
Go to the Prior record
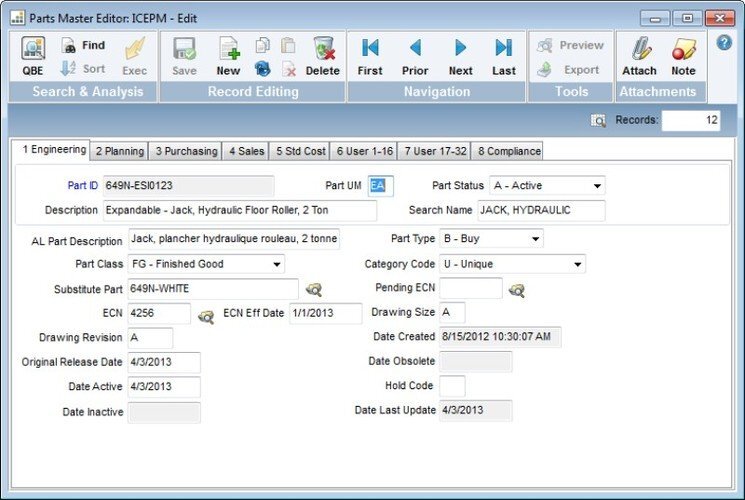coord(415,55)
